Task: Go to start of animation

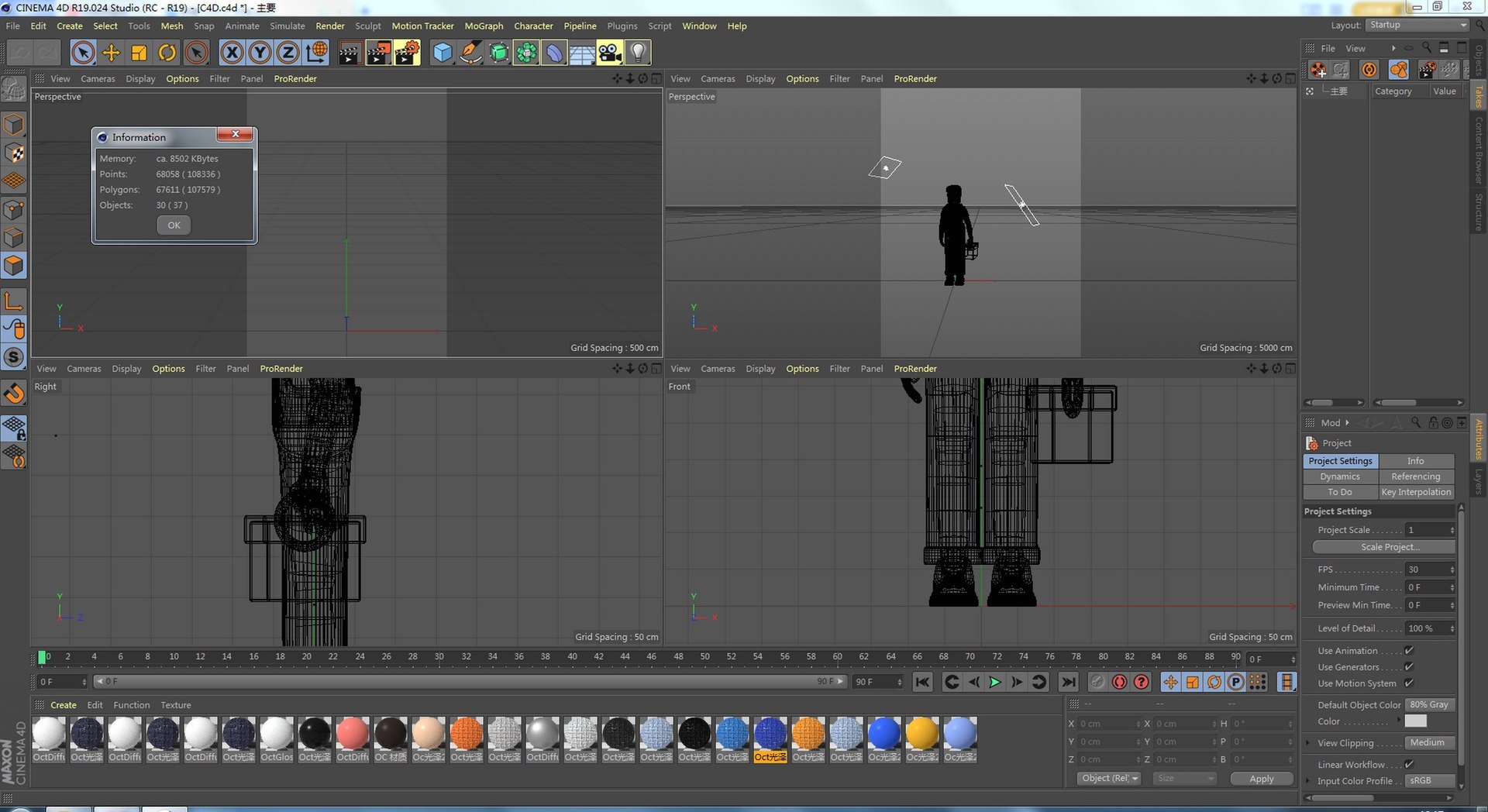Action: pos(922,682)
